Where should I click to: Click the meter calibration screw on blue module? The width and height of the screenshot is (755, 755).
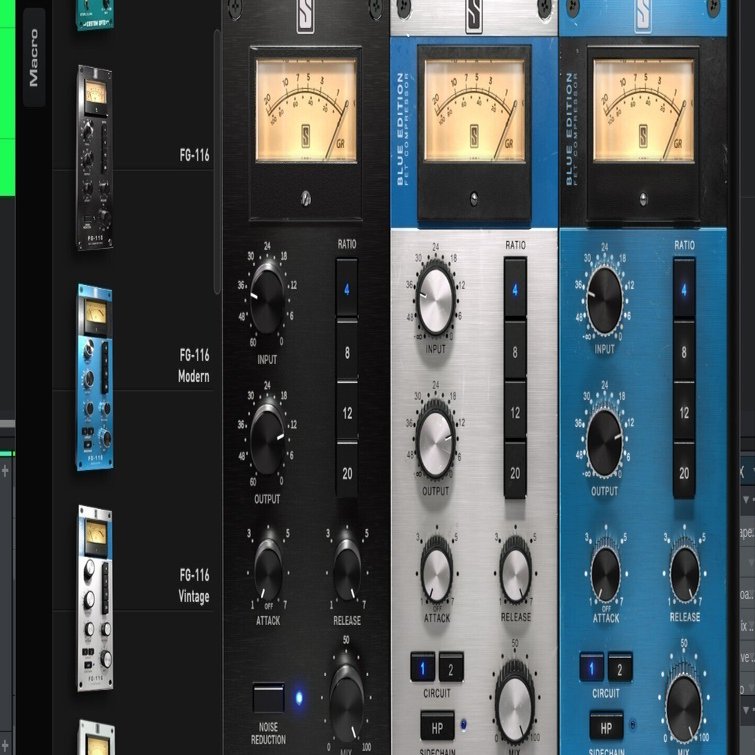pyautogui.click(x=643, y=198)
